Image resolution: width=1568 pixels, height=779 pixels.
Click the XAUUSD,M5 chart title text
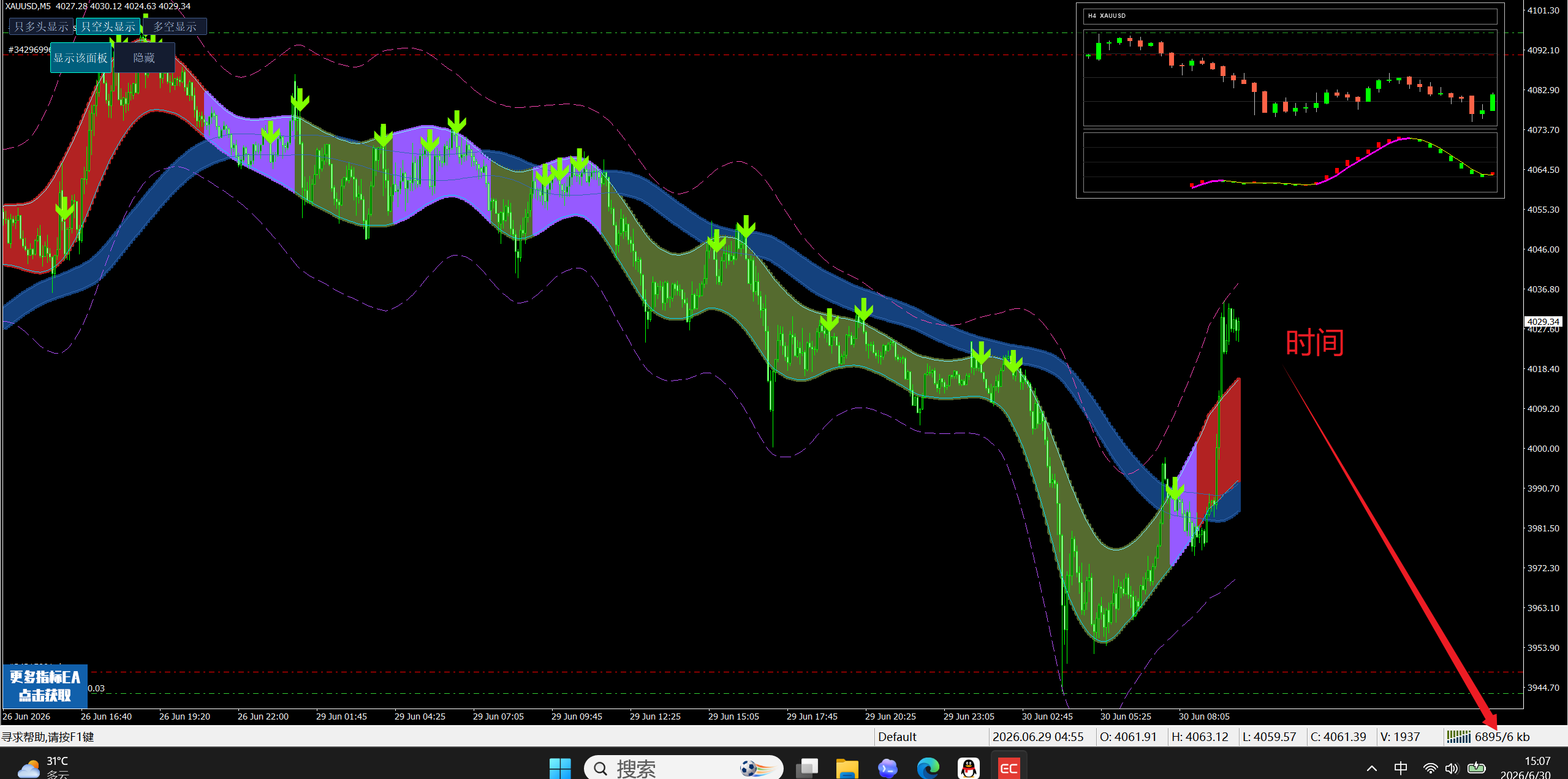[x=97, y=6]
